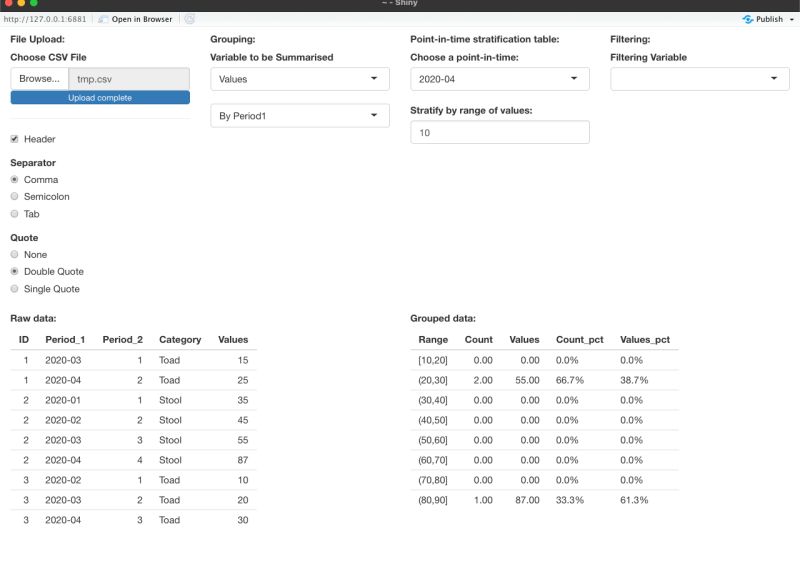Click the Browse button to choose a CSV
The height and width of the screenshot is (582, 800).
click(38, 78)
